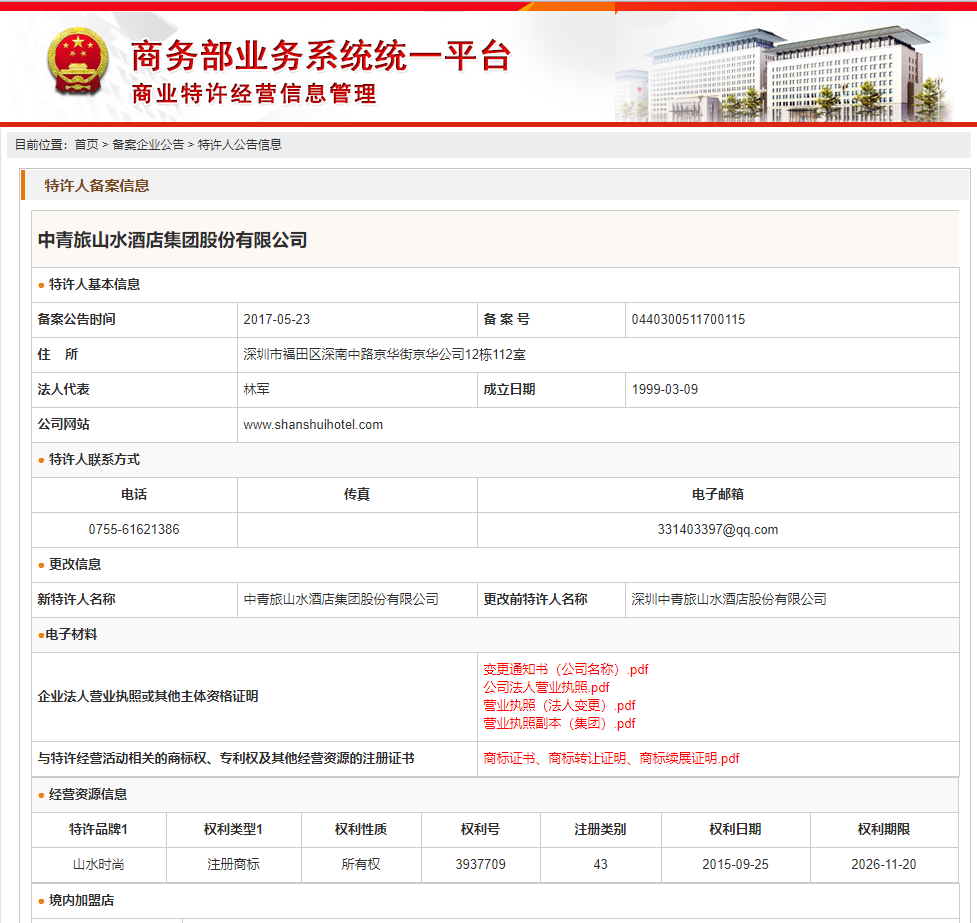977x923 pixels.
Task: Click the 商务部业务系统统一平台 banner title
Action: click(321, 56)
